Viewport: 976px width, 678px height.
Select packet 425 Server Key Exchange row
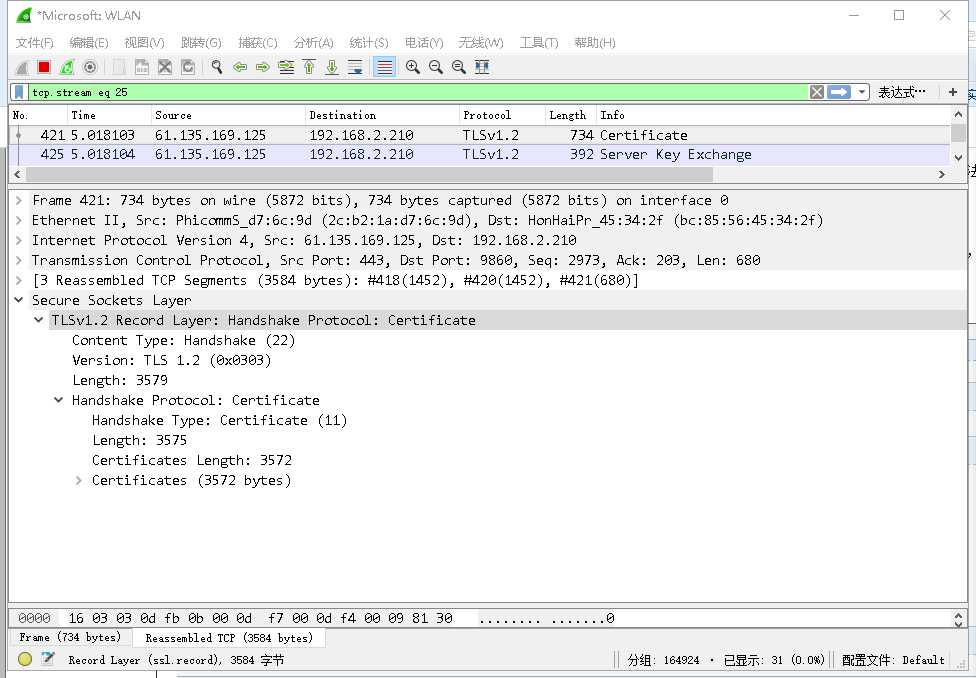(480, 154)
